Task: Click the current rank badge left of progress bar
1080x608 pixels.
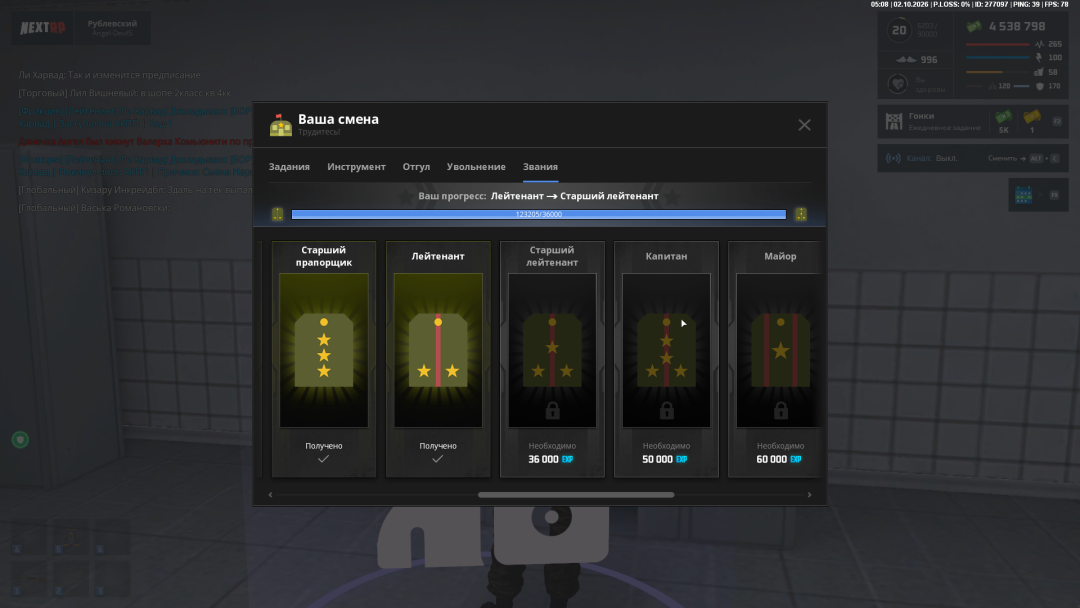Action: point(278,214)
